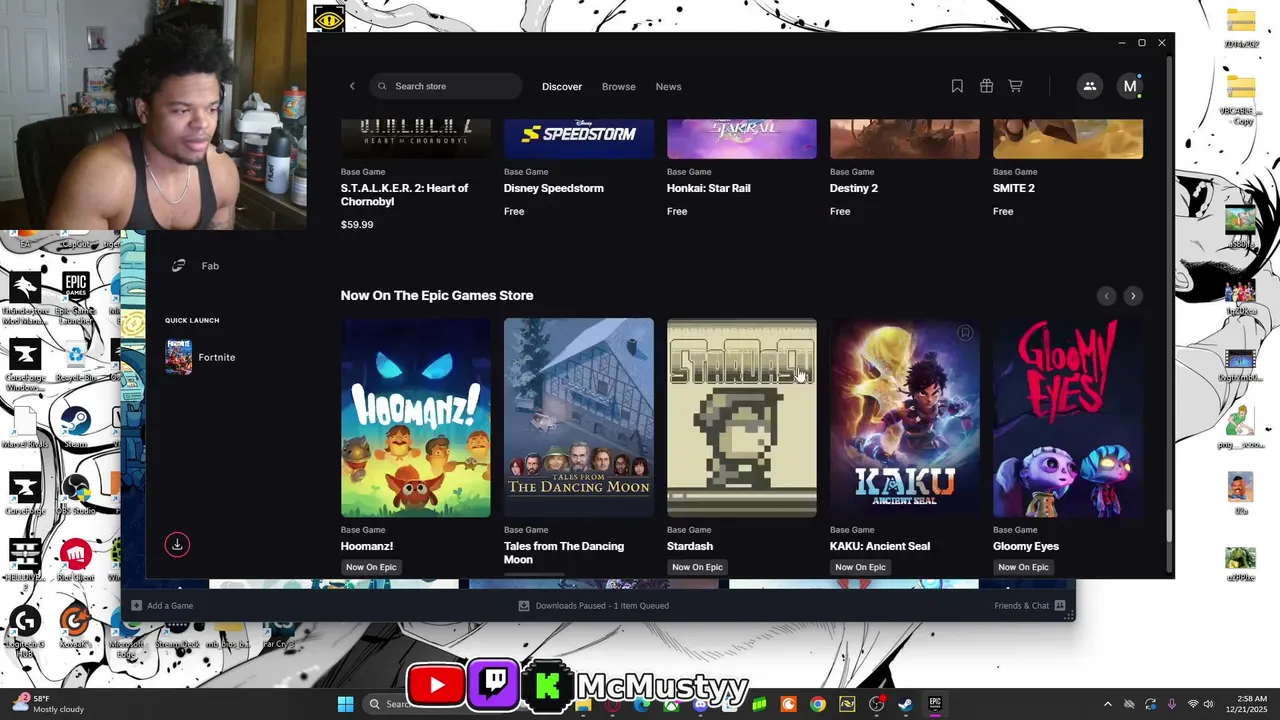Click the Destiny 2 title link
This screenshot has height=720, width=1280.
pos(854,188)
